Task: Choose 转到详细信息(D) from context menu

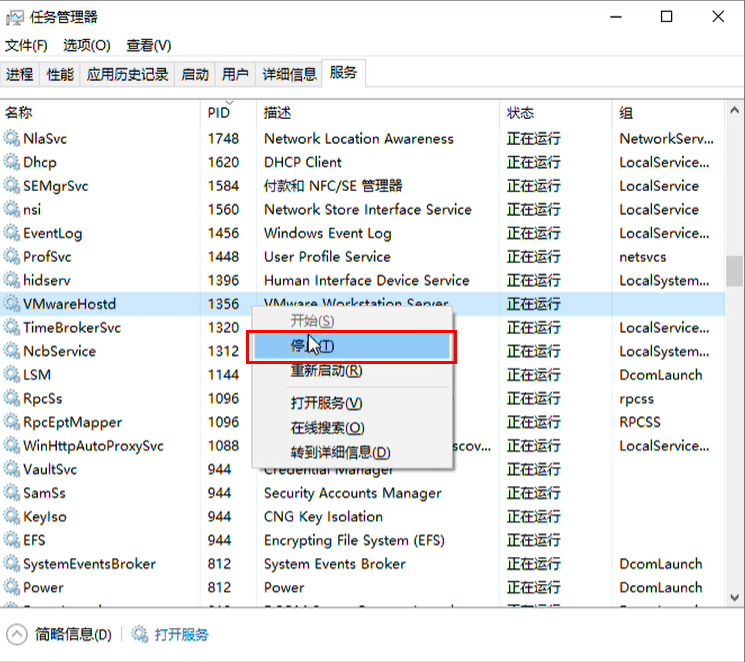Action: pyautogui.click(x=340, y=452)
